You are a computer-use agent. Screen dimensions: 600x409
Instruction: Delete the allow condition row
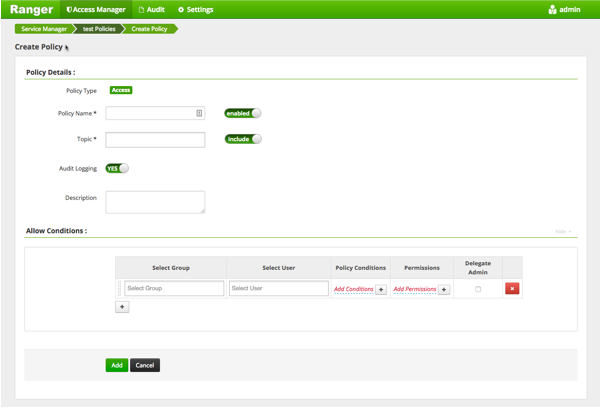[512, 288]
